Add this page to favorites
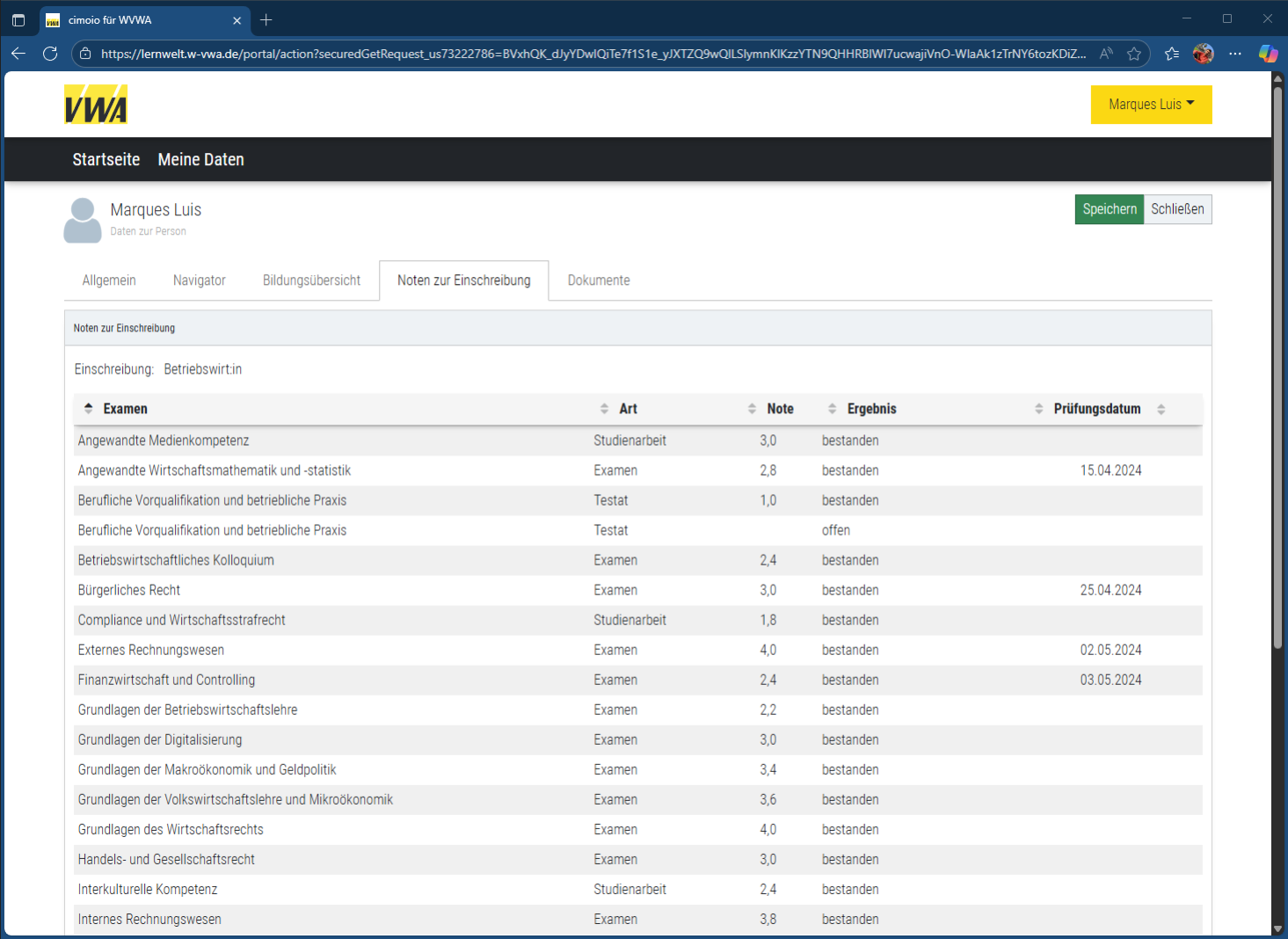The image size is (1288, 939). click(1134, 54)
